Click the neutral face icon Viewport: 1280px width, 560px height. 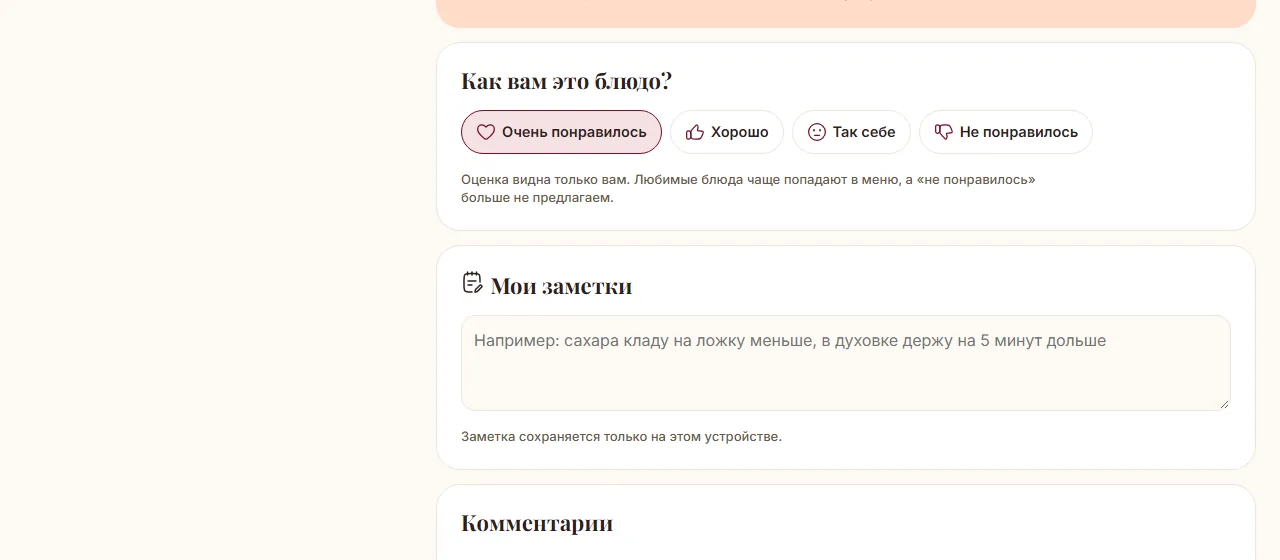[817, 132]
